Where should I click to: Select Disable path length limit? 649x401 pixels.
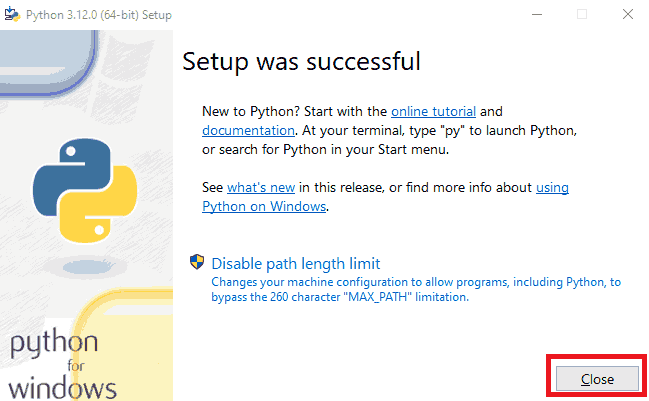pyautogui.click(x=295, y=263)
